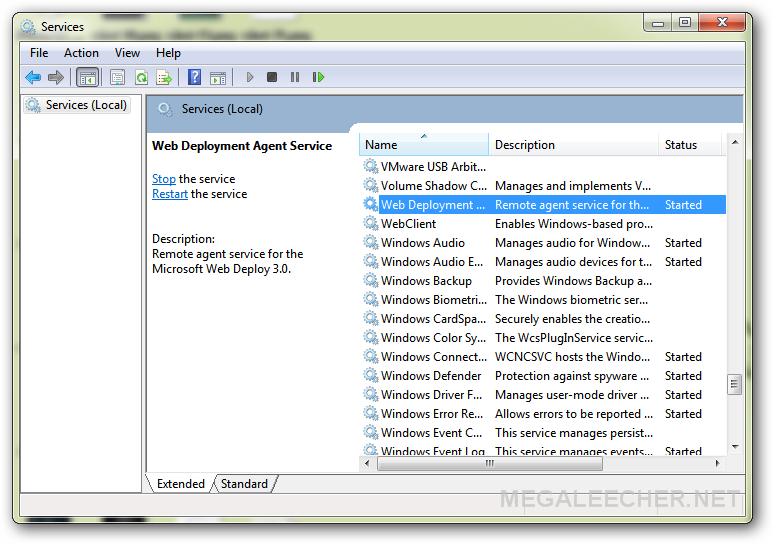Select the Windows Connect... service name
The height and width of the screenshot is (544, 773).
(434, 357)
